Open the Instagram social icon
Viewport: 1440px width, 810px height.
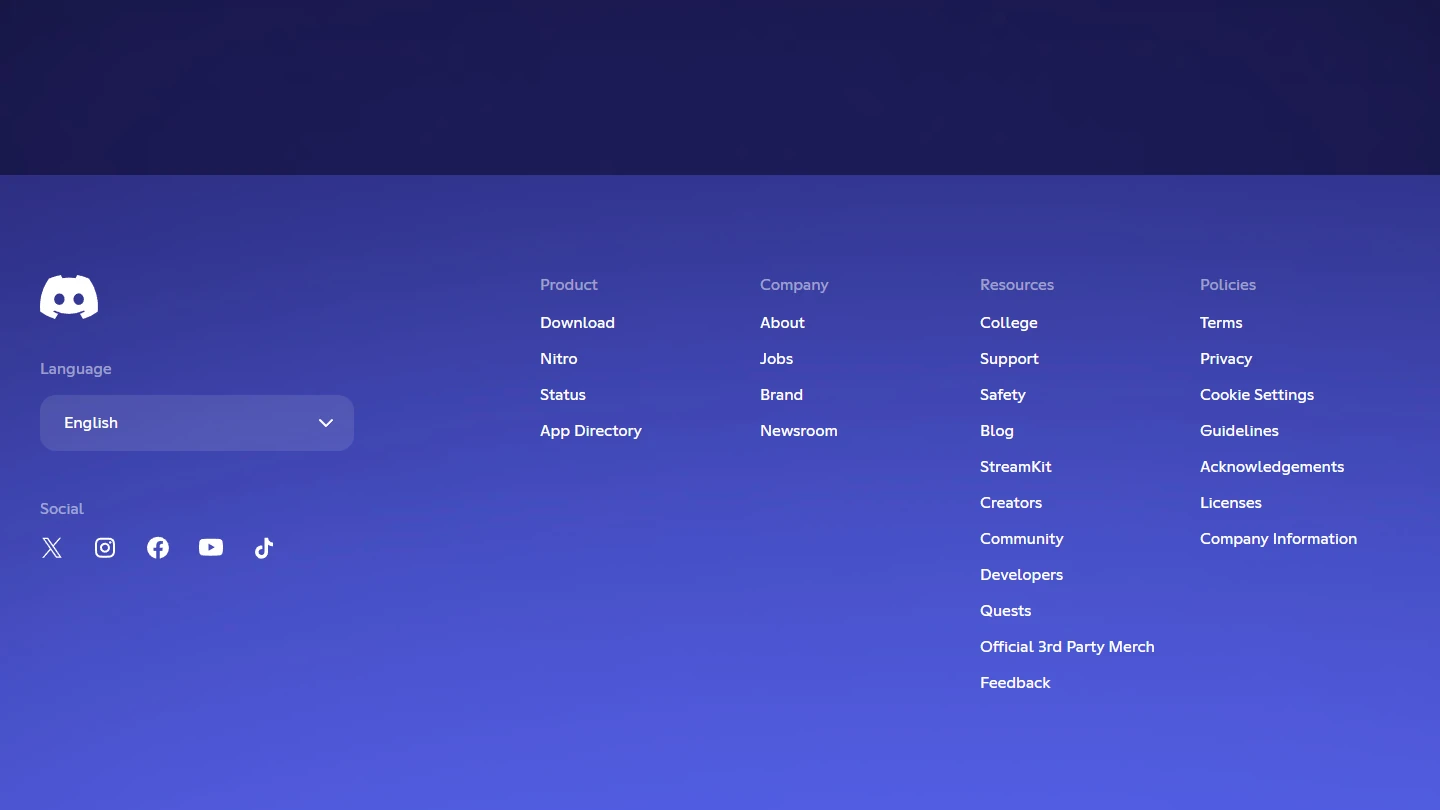click(x=105, y=548)
